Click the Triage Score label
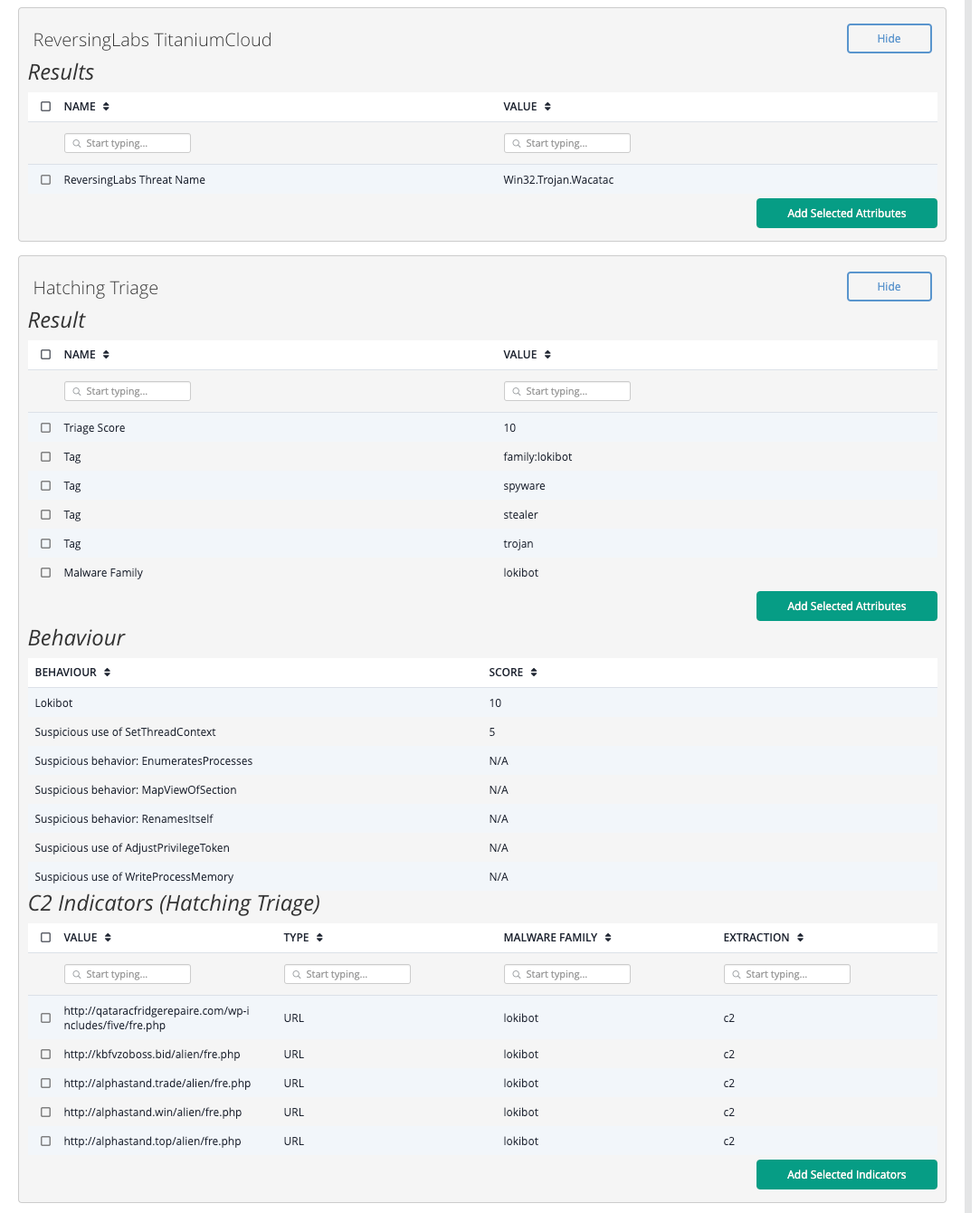Image resolution: width=980 pixels, height=1213 pixels. click(94, 428)
